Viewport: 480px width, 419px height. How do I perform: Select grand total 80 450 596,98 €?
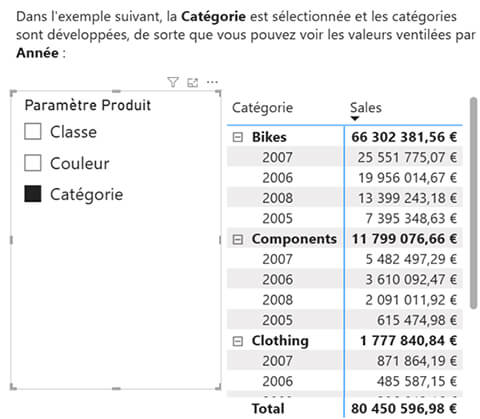404,409
